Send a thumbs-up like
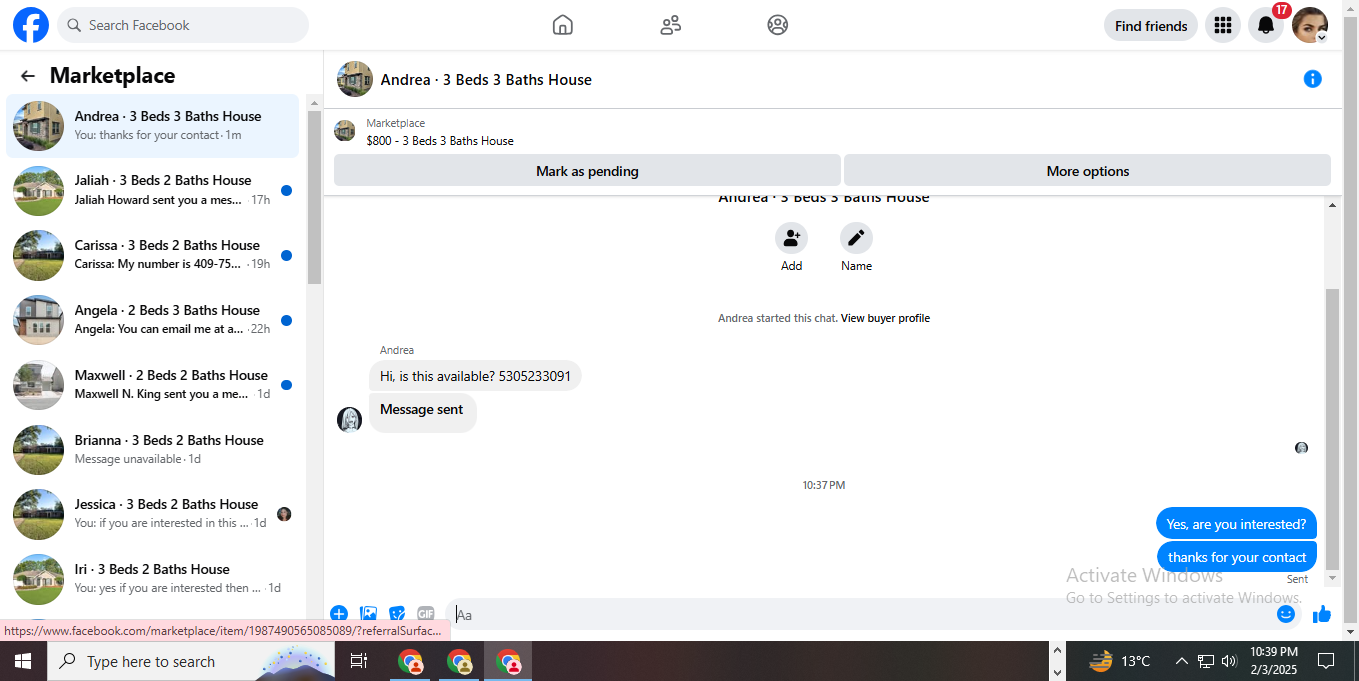The height and width of the screenshot is (681, 1359). coord(1322,614)
